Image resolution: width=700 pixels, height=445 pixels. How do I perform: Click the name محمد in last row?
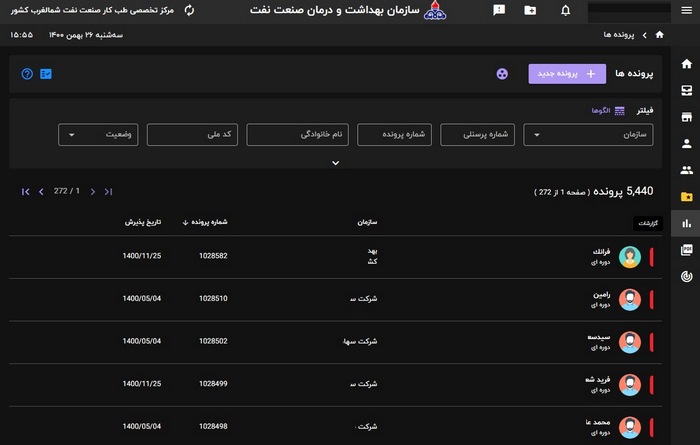[598, 422]
